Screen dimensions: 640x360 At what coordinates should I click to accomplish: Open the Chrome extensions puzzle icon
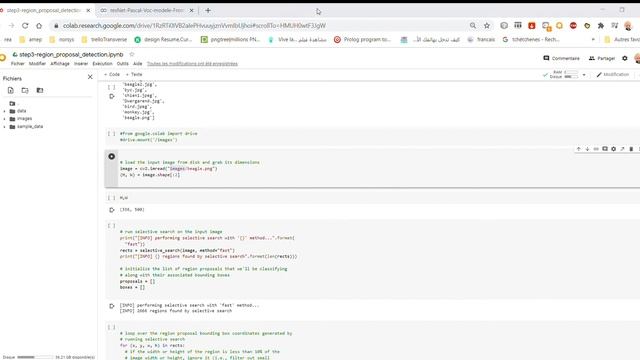pyautogui.click(x=601, y=25)
